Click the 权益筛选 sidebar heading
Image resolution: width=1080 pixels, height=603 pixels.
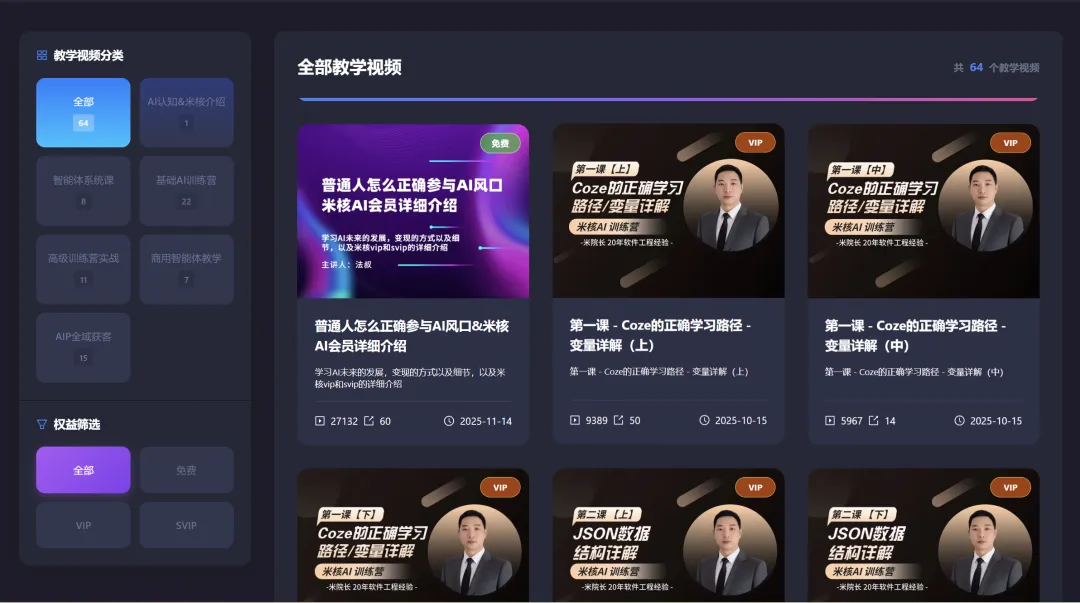pos(77,425)
